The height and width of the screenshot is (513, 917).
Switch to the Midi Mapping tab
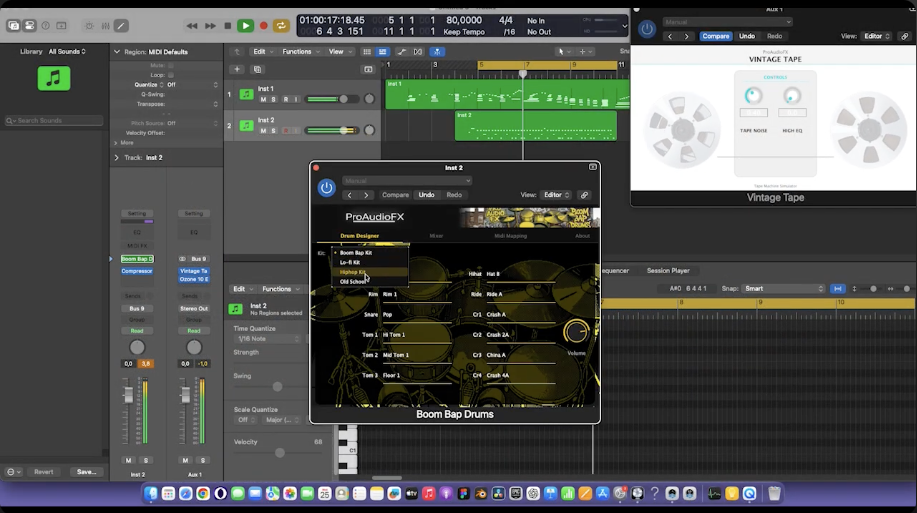coord(511,236)
